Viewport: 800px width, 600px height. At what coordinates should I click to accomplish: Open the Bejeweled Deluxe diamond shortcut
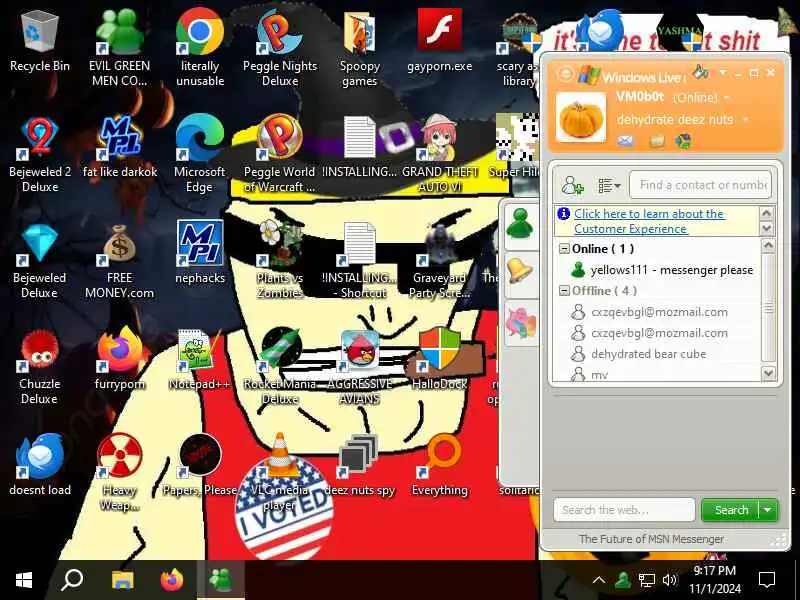40,261
